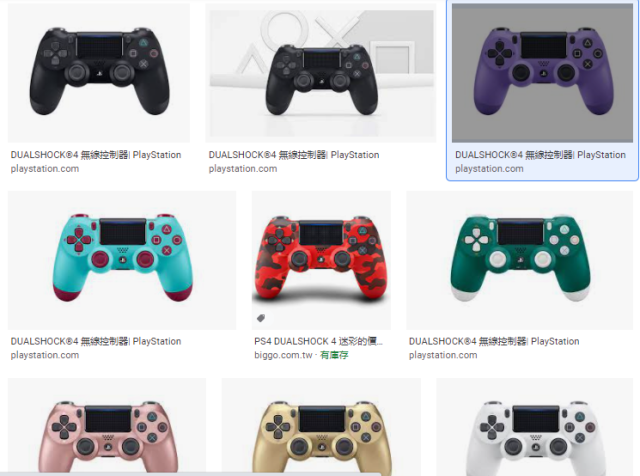Click the playstation.com link under the turquoise controller
This screenshot has width=640, height=476.
click(45, 355)
